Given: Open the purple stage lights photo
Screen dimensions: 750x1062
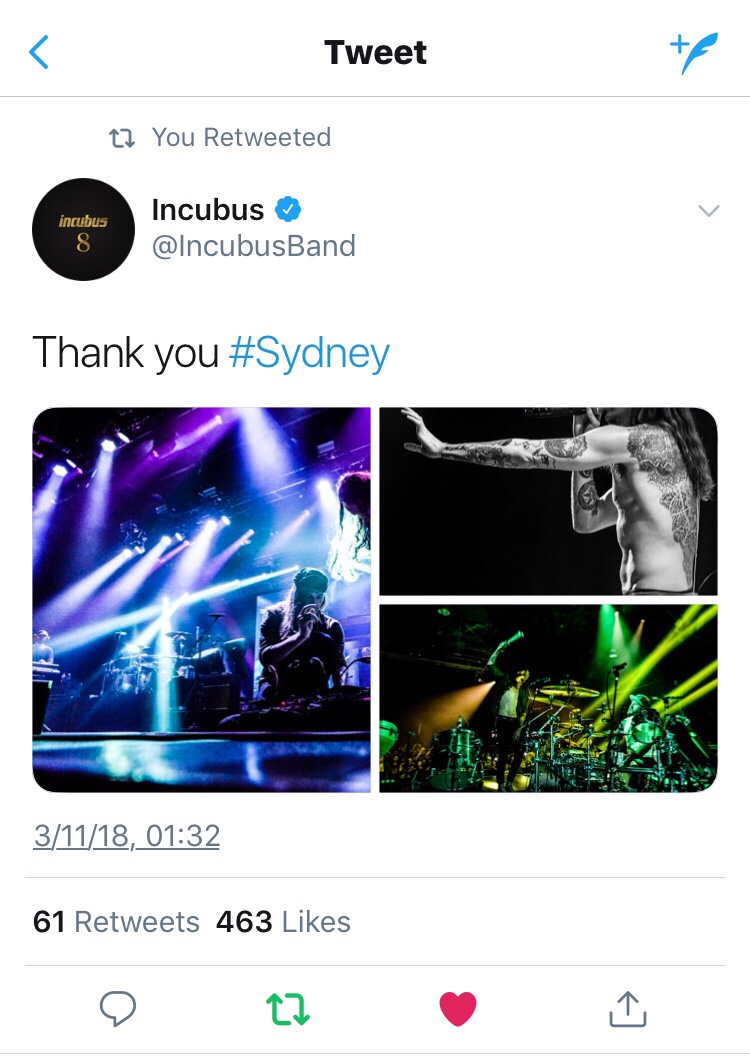Looking at the screenshot, I should click(202, 599).
